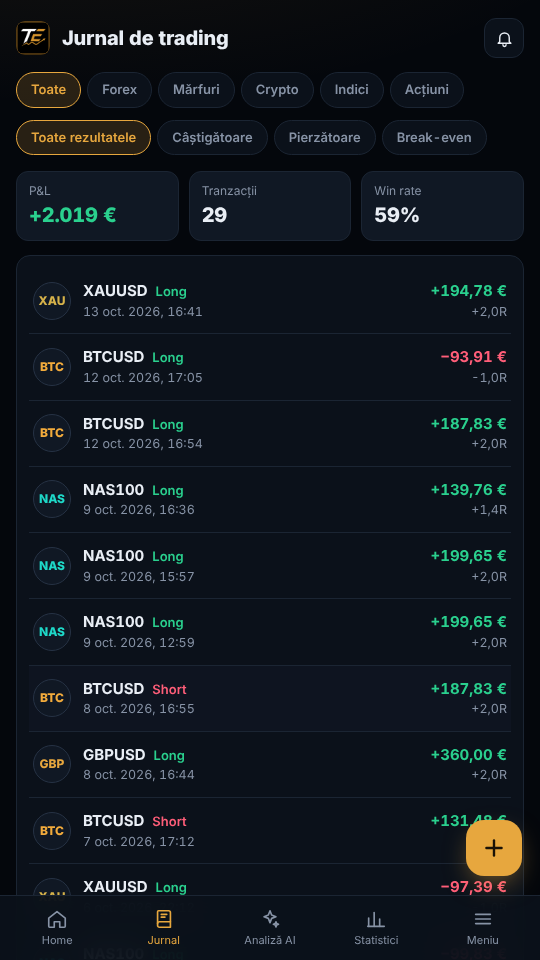
Task: Open BTCUSD Short trade on 8 oct.
Action: click(x=270, y=699)
